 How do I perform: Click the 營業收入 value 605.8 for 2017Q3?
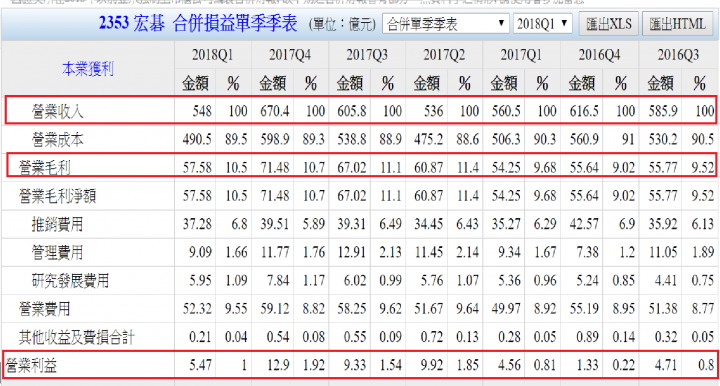click(x=352, y=111)
